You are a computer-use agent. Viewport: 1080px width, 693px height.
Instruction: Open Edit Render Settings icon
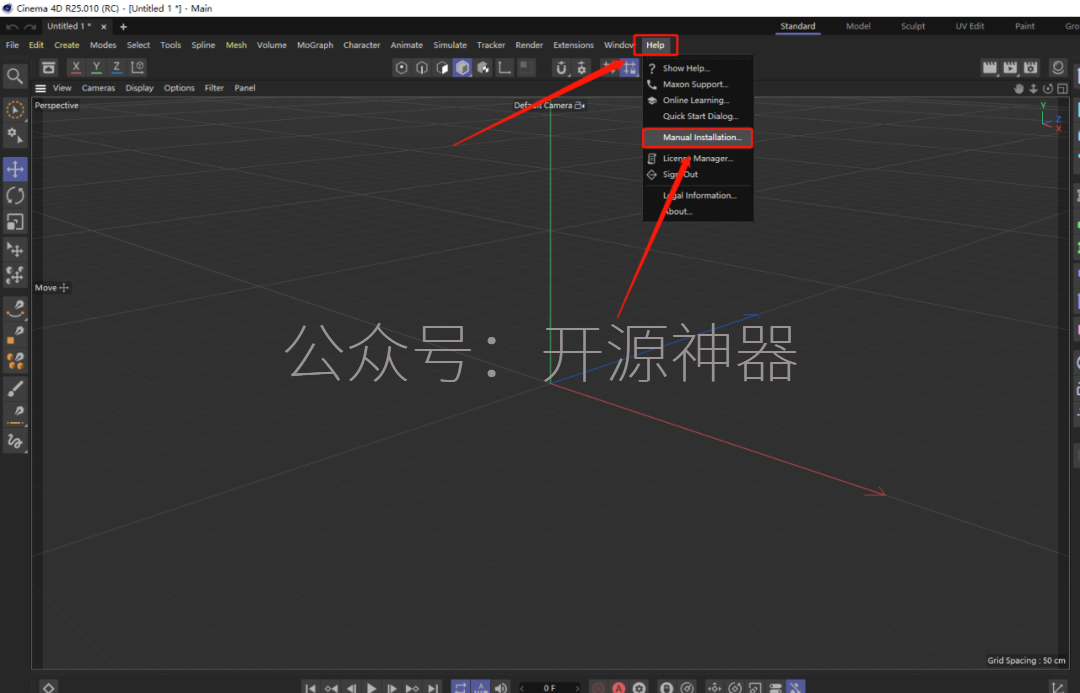1030,68
